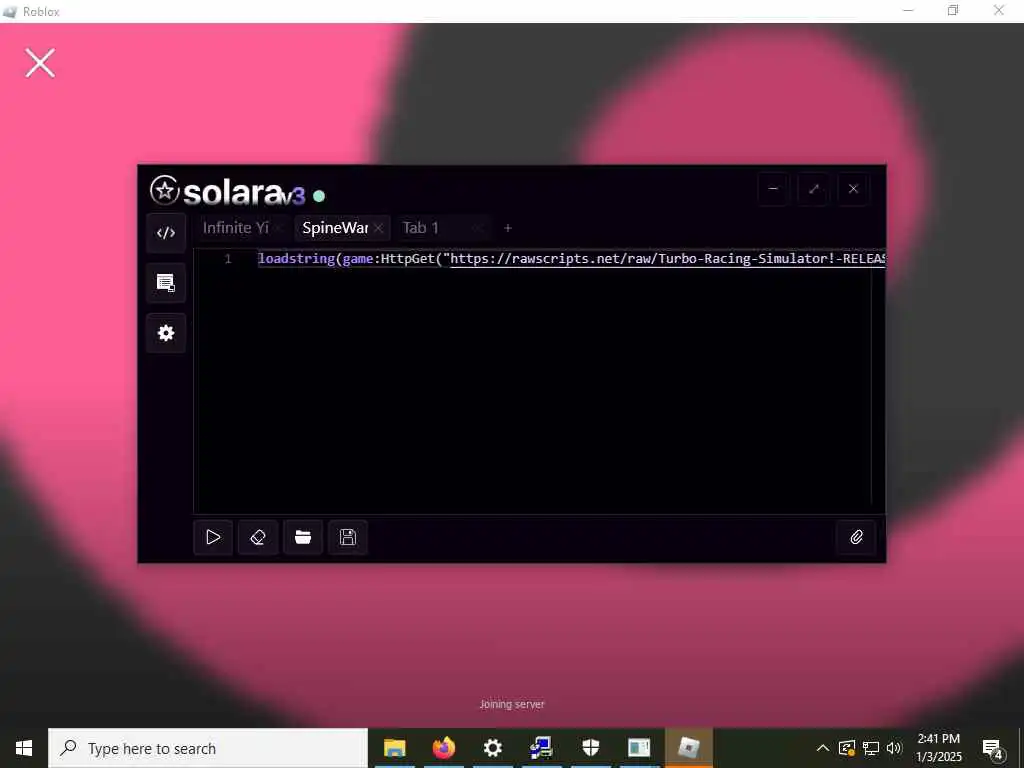Screen dimensions: 1024x768
Task: Click the Roblox taskbar icon
Action: click(x=688, y=748)
